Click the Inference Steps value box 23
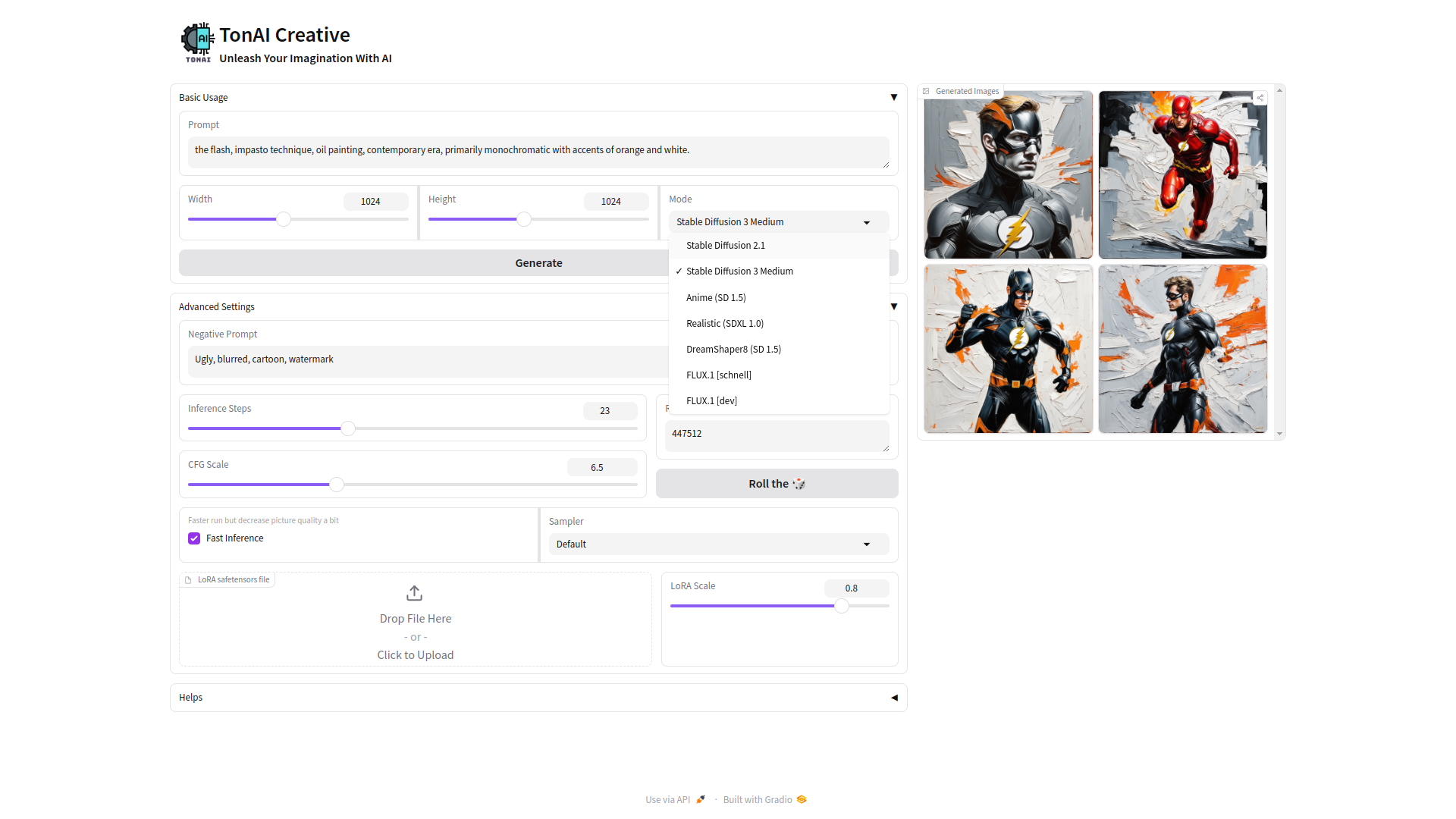1456x819 pixels. pyautogui.click(x=610, y=411)
